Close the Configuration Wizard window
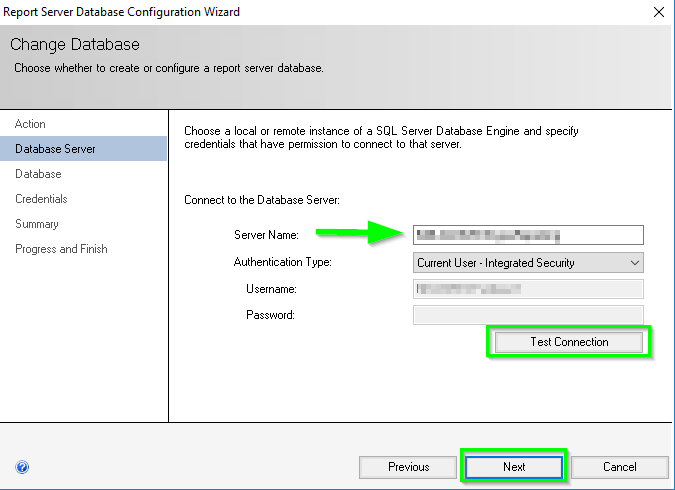675x490 pixels. click(x=658, y=12)
